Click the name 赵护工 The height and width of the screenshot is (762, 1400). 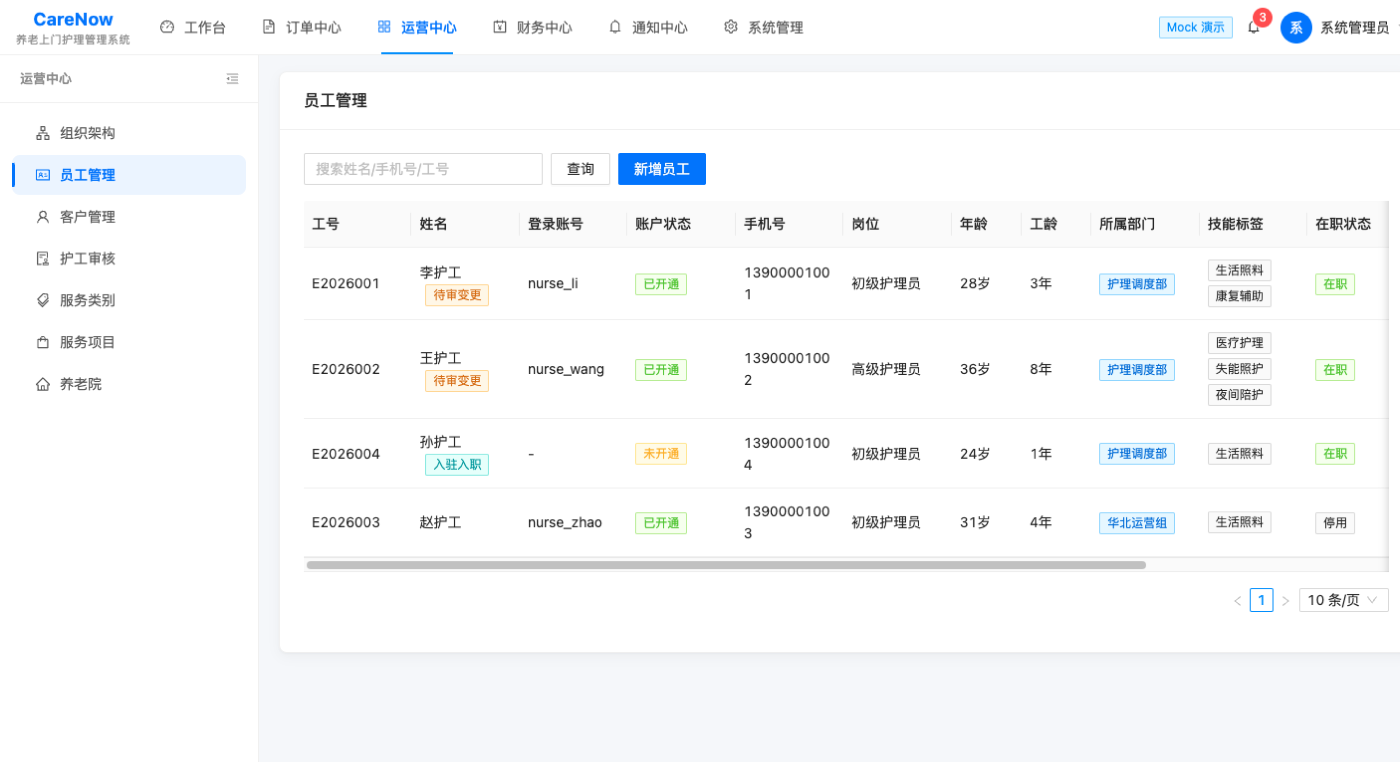pyautogui.click(x=440, y=522)
